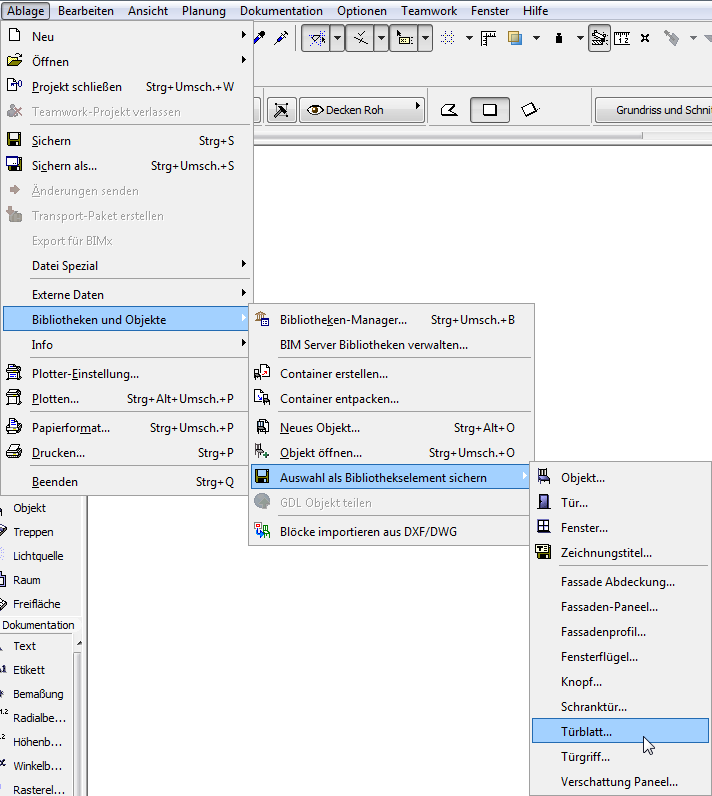Click the slab settings dialog icon
Screen dimensions: 712x796
click(x=281, y=110)
